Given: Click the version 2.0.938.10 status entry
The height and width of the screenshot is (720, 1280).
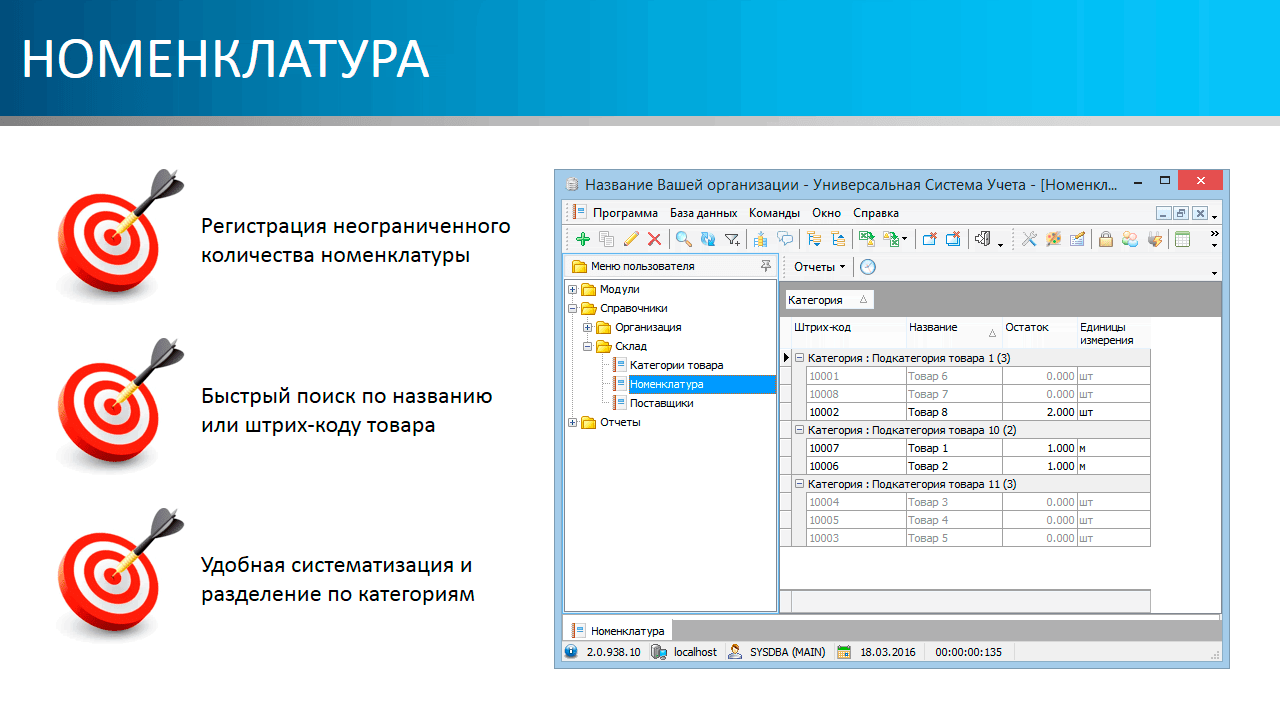Looking at the screenshot, I should [613, 652].
